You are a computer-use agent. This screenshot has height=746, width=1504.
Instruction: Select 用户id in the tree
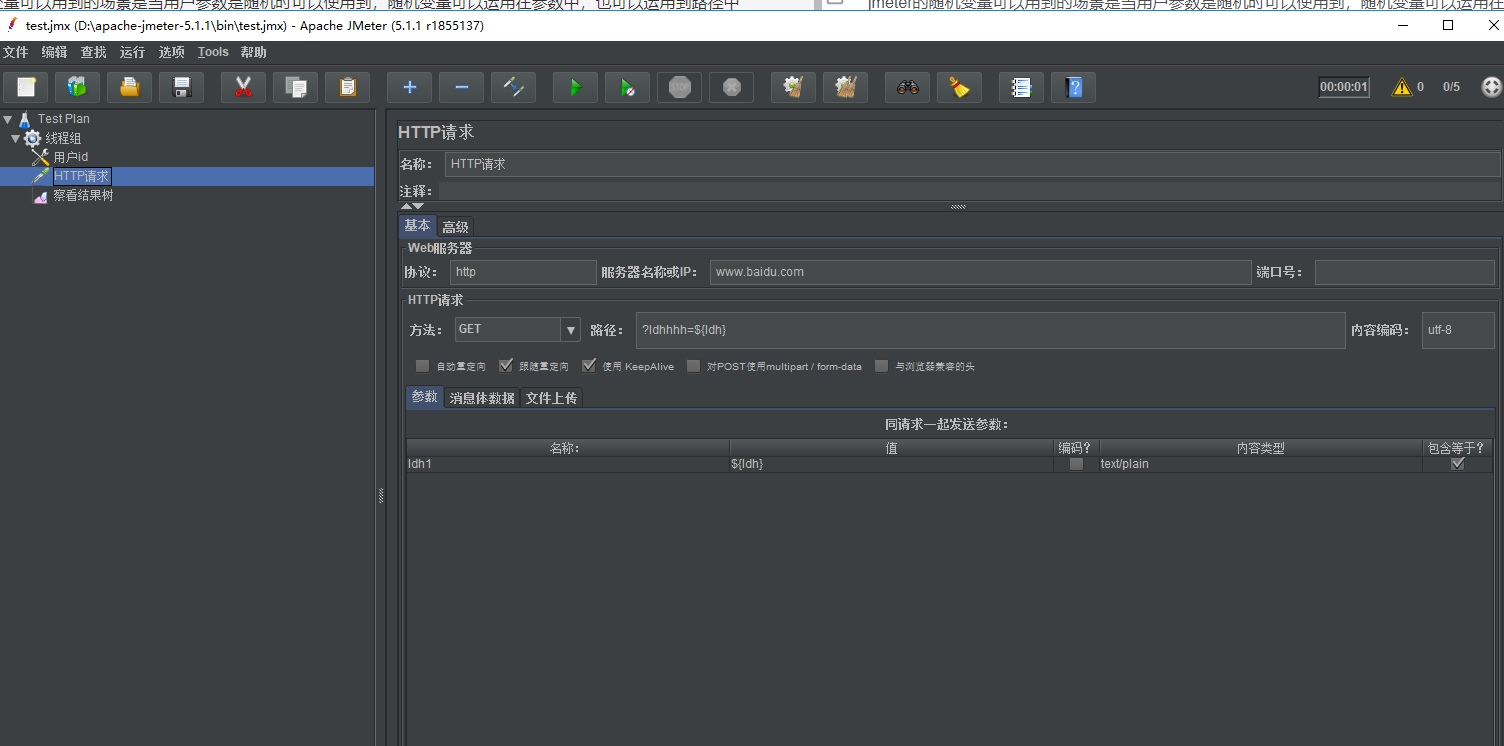(71, 157)
